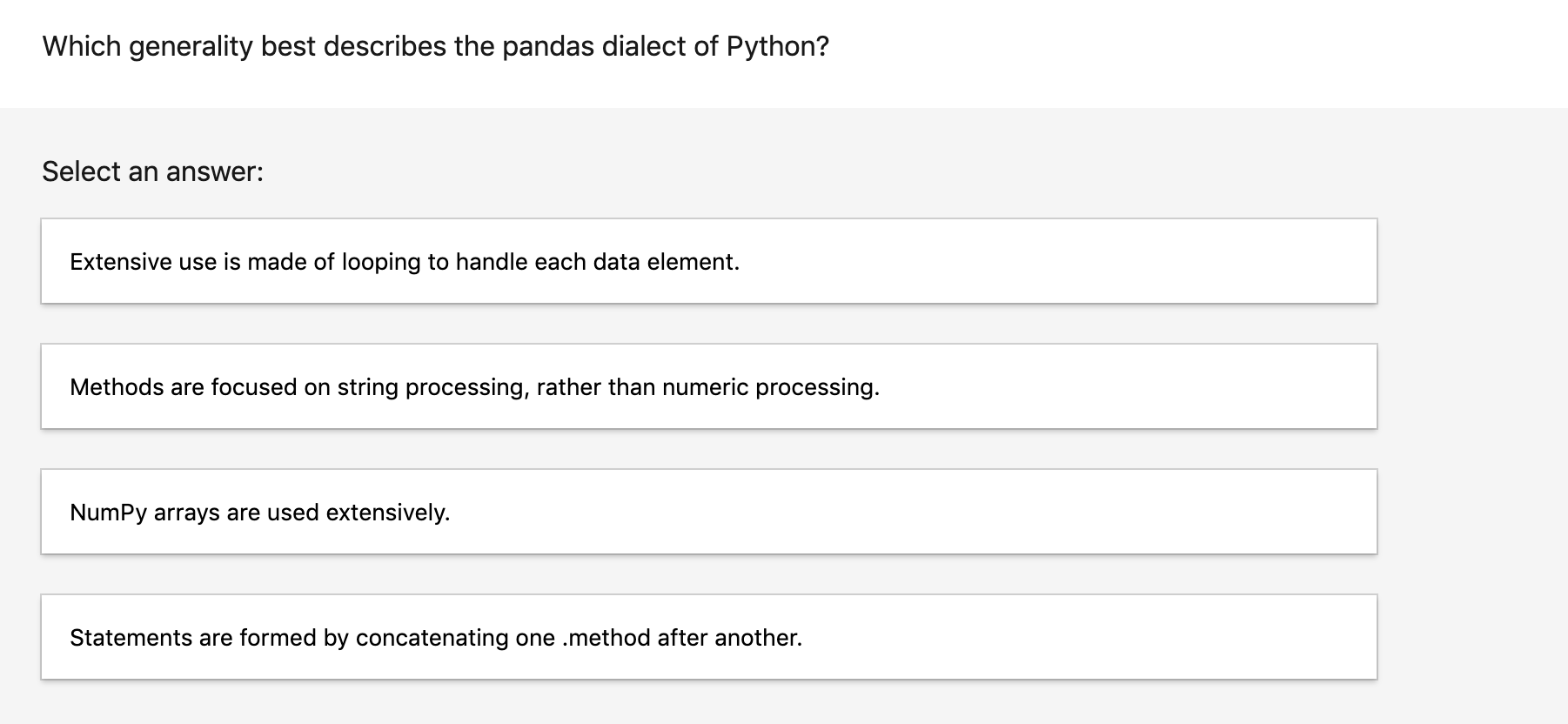Viewport: 1568px width, 724px height.
Task: Click the word "NumPy" in the answer option
Action: [x=109, y=513]
